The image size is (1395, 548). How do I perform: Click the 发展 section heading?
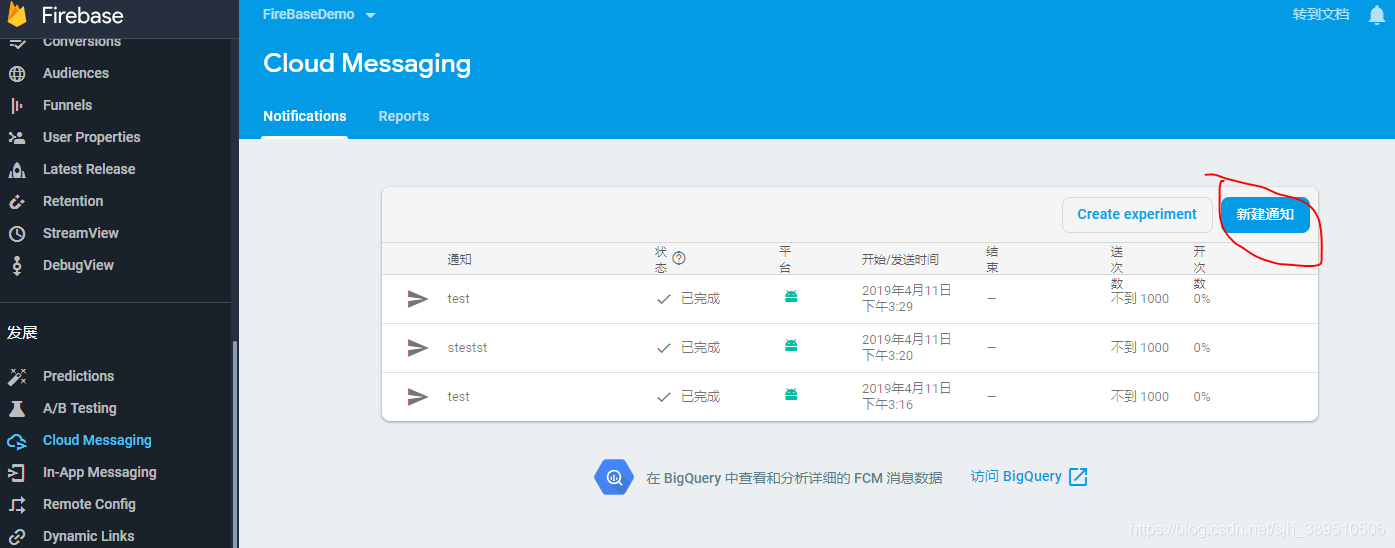click(x=22, y=332)
